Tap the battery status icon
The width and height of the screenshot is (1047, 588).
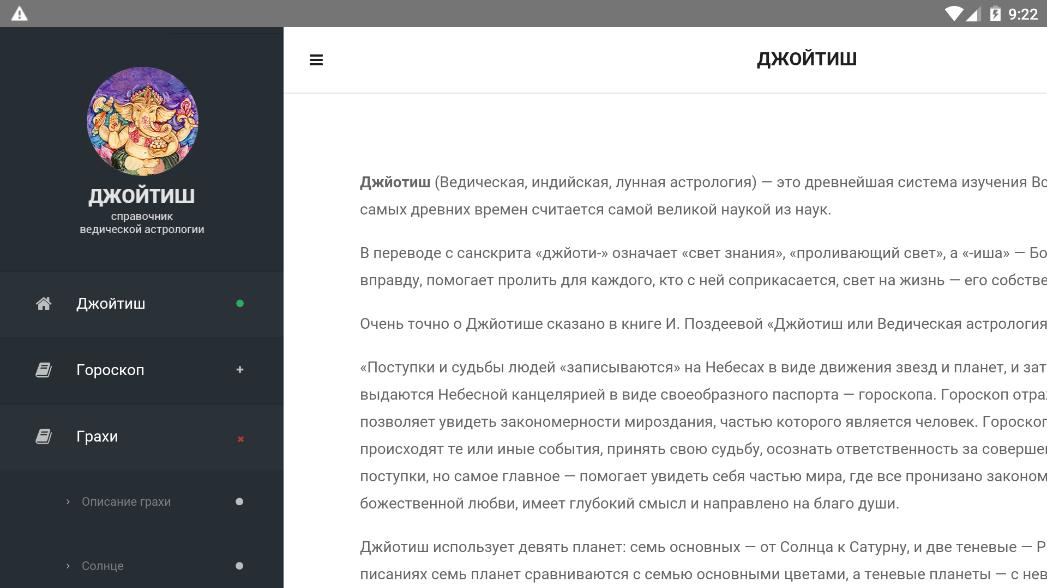[995, 14]
